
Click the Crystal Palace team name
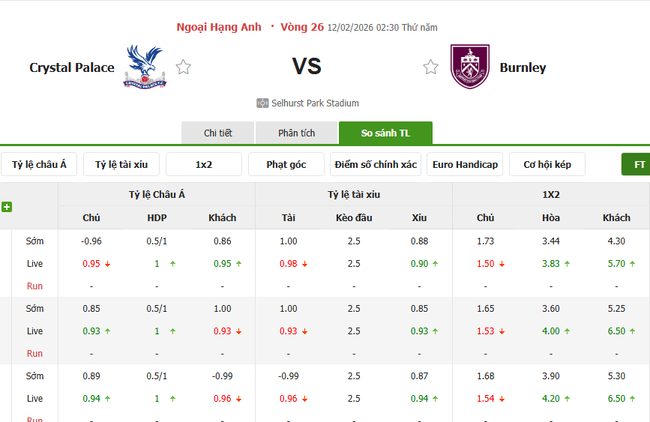(72, 67)
